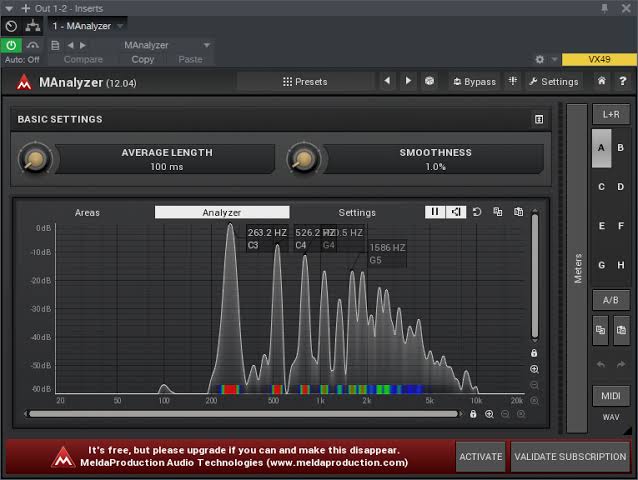
Task: Click the WAV export label
Action: tap(611, 417)
